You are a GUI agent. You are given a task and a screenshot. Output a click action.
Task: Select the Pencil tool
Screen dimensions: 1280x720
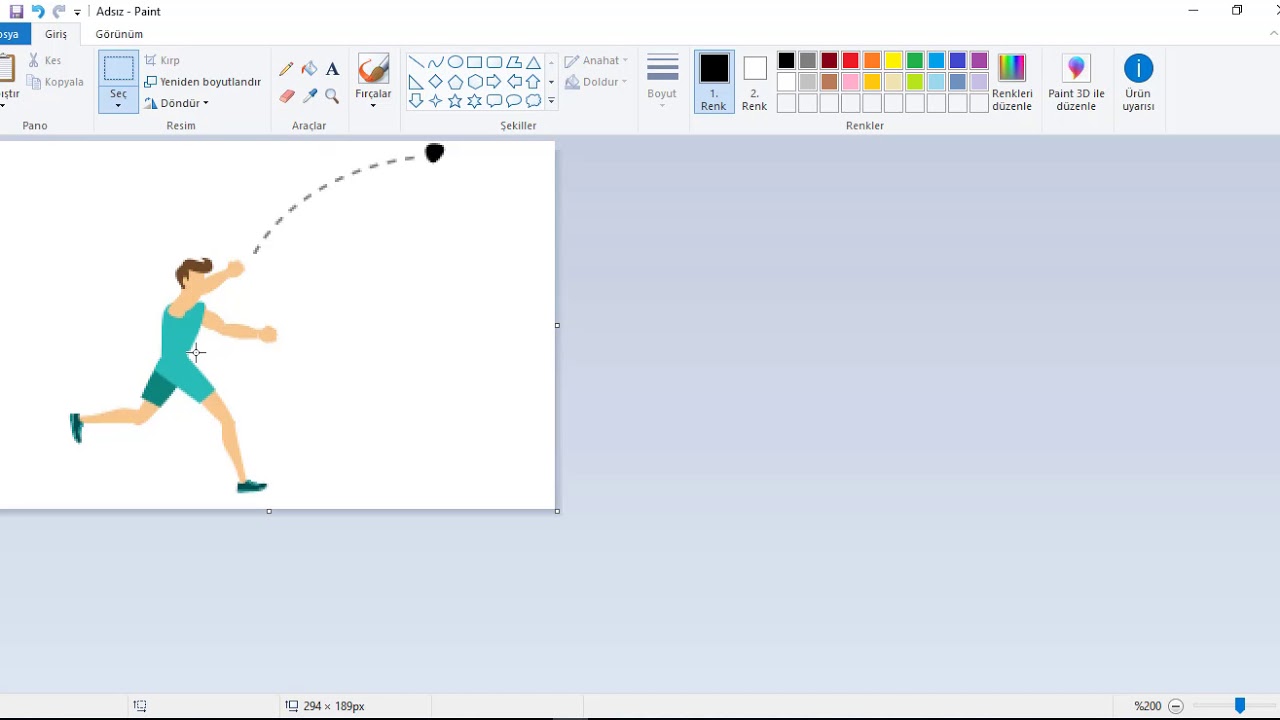pyautogui.click(x=287, y=69)
